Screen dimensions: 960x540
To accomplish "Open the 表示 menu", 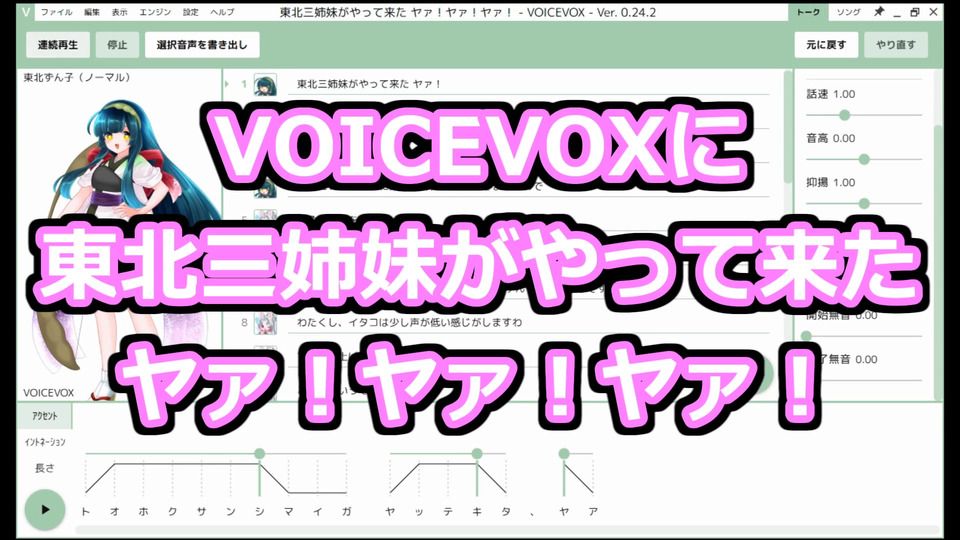I will click(119, 12).
